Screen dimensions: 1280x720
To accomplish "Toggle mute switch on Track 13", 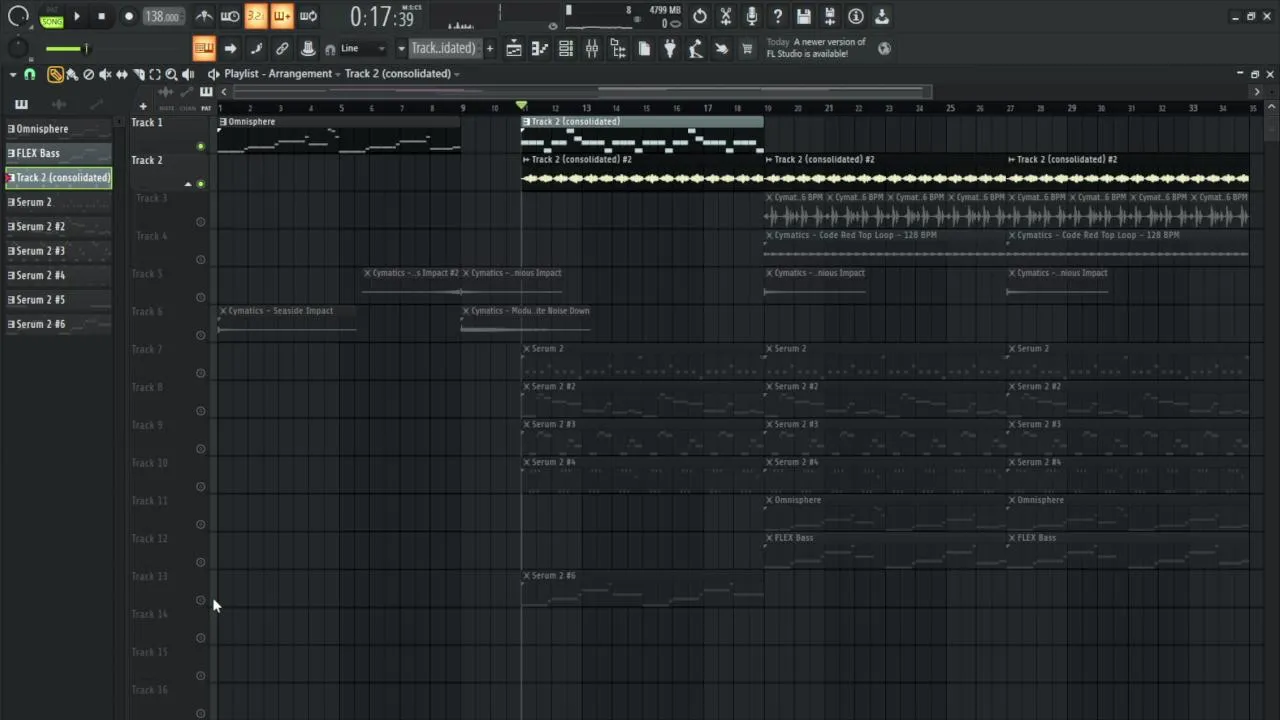I will pos(201,600).
